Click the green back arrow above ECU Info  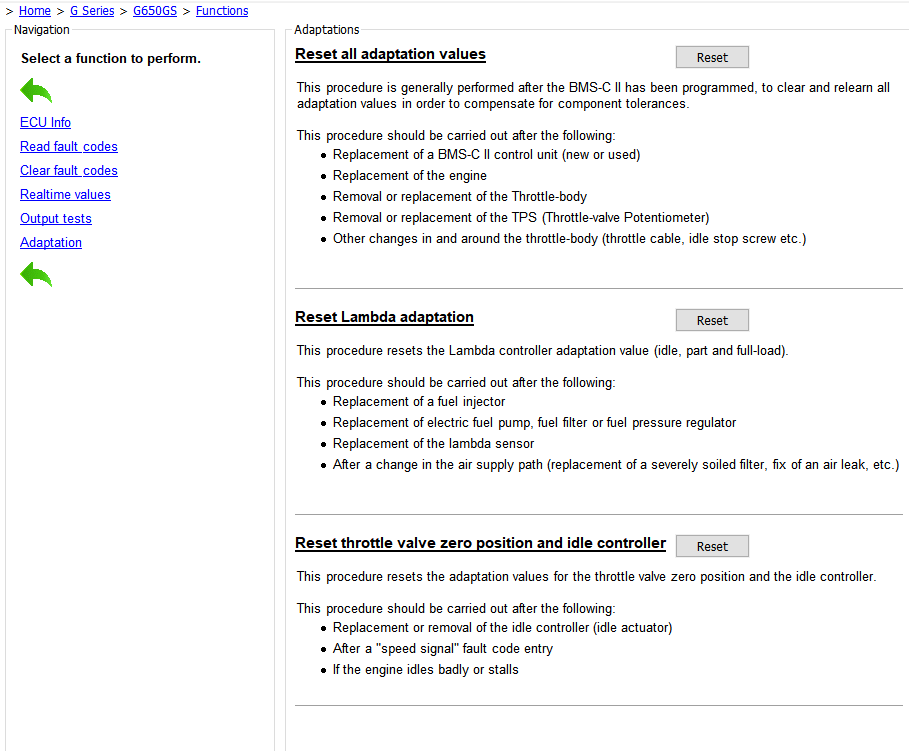click(36, 90)
